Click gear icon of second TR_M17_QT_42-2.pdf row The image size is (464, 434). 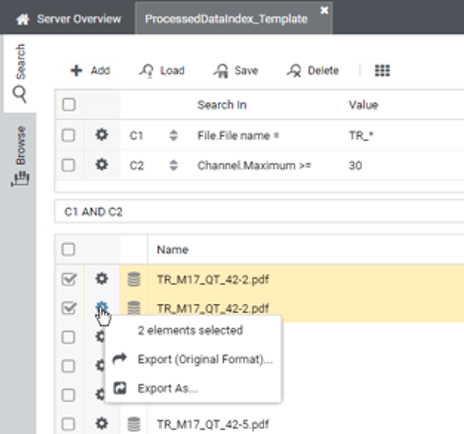[102, 307]
